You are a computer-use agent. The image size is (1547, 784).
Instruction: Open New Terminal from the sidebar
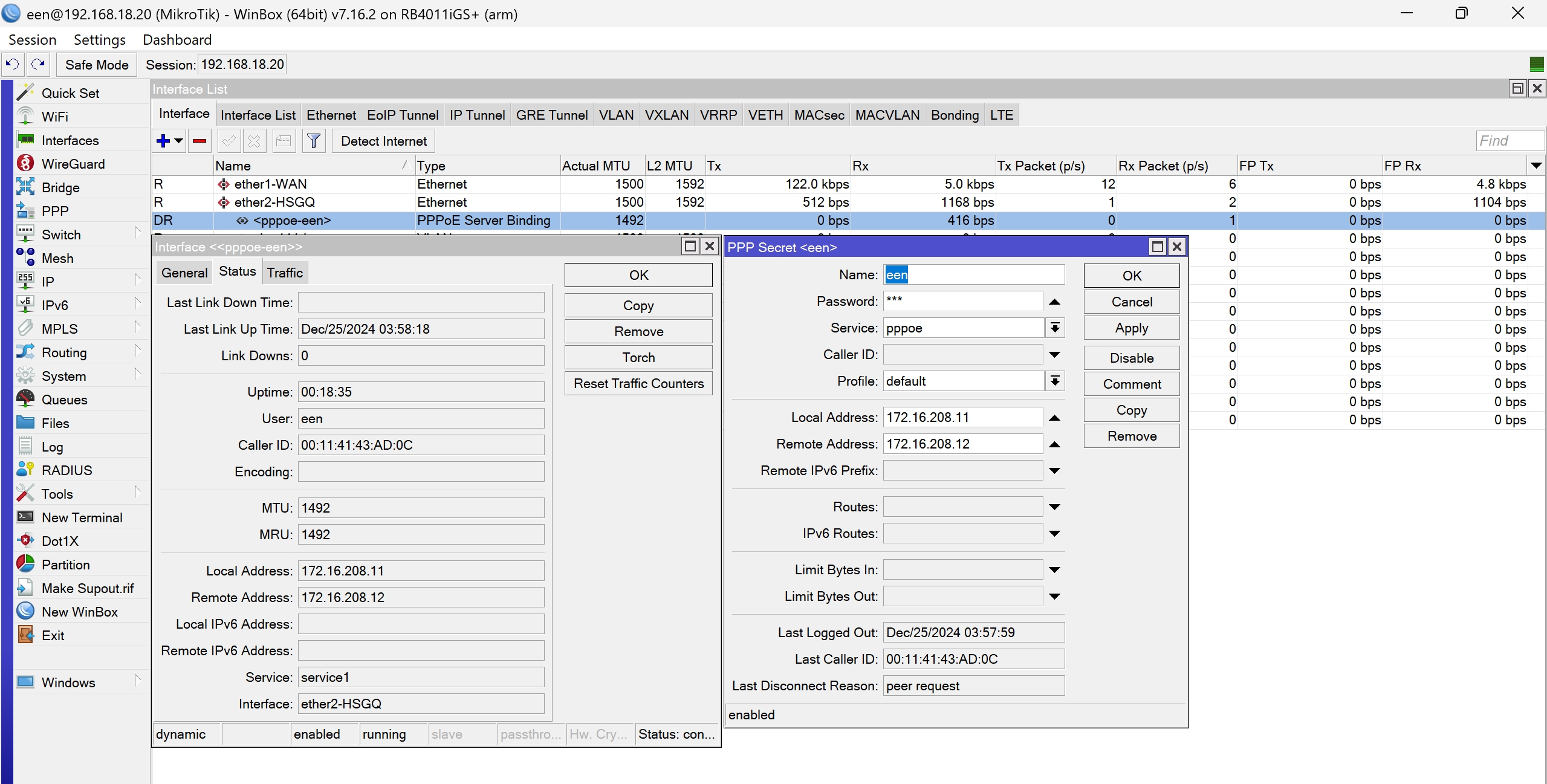tap(82, 517)
